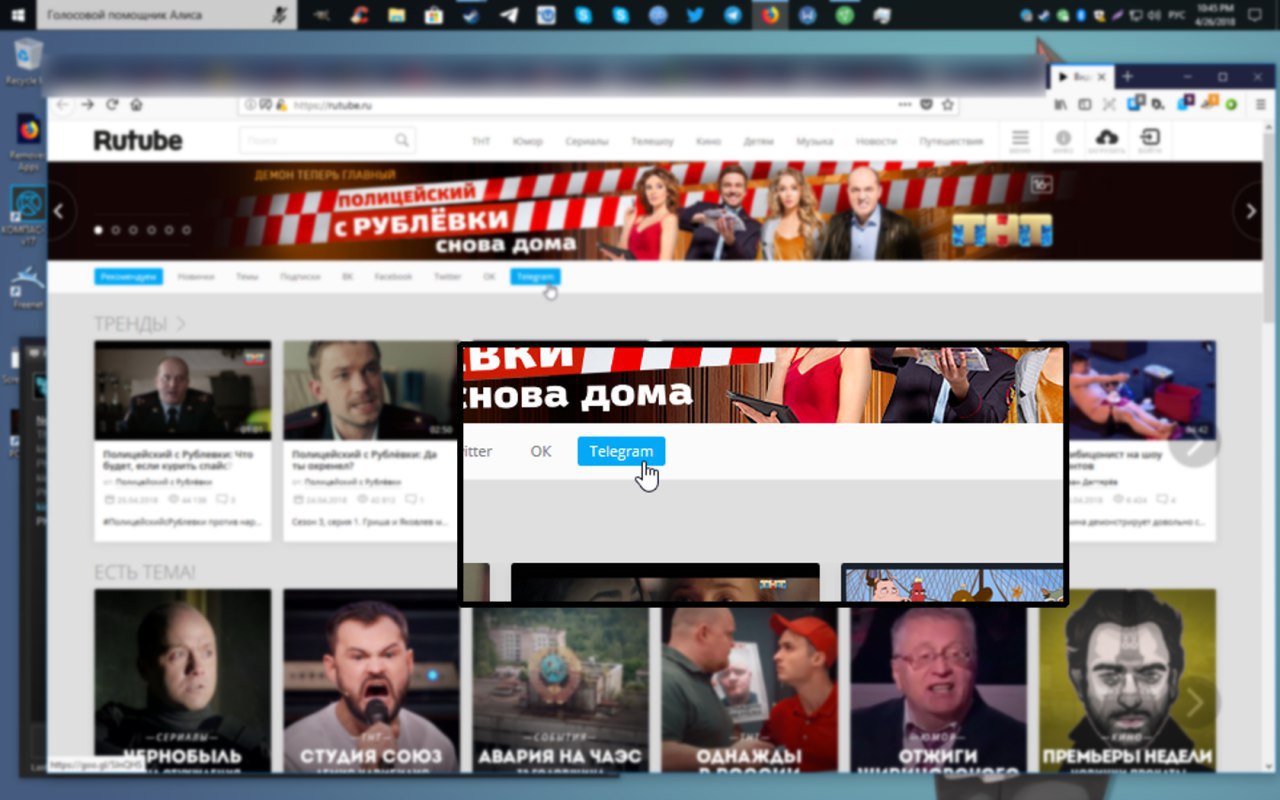Switch to the Темы tab

(247, 276)
